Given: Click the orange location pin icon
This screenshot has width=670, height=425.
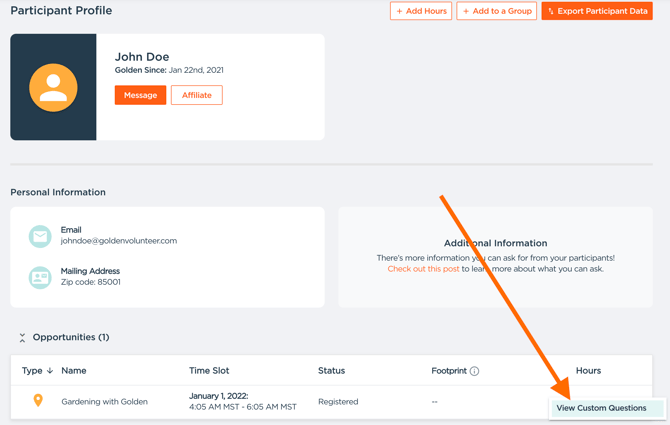Looking at the screenshot, I should coord(38,401).
